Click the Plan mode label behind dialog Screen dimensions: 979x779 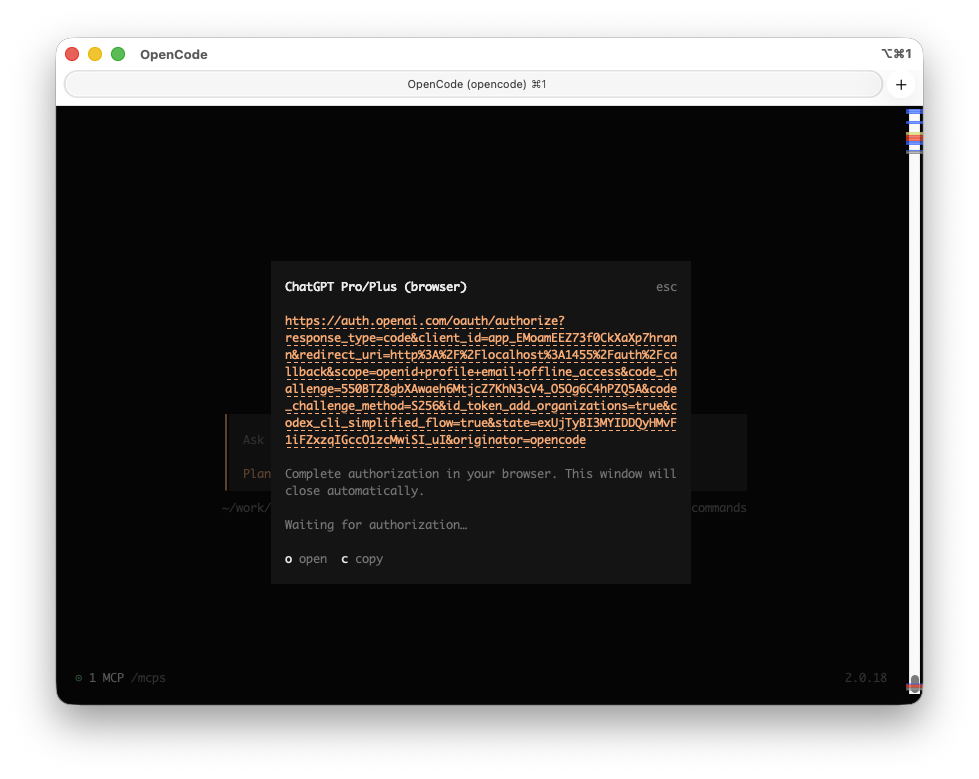[x=257, y=474]
